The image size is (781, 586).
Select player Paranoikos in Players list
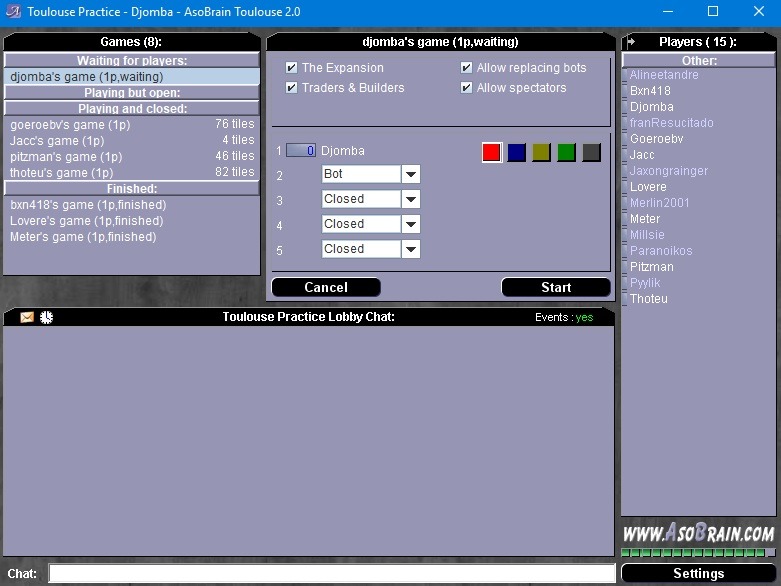661,250
